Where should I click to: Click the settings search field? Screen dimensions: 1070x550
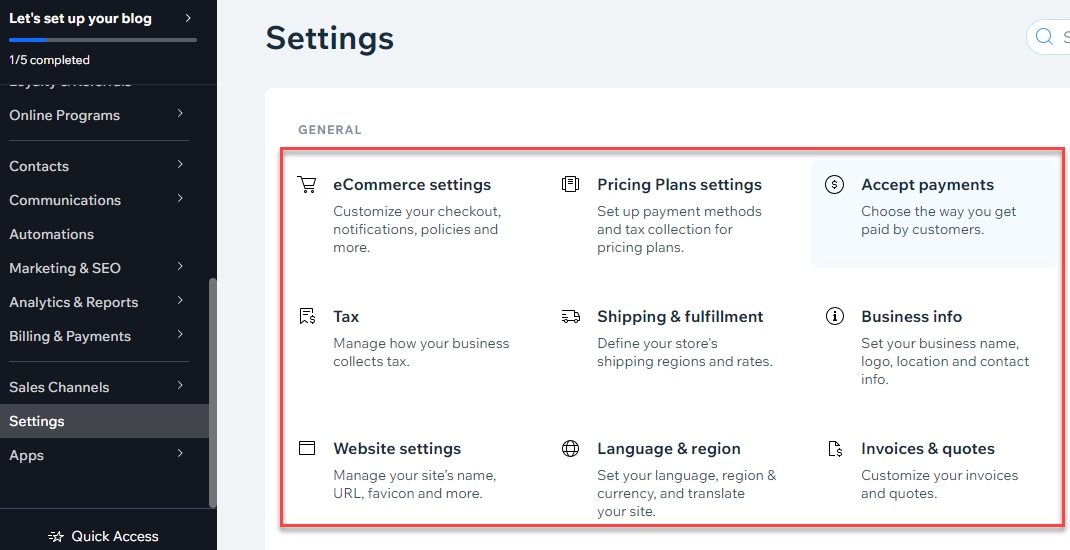(x=1048, y=36)
